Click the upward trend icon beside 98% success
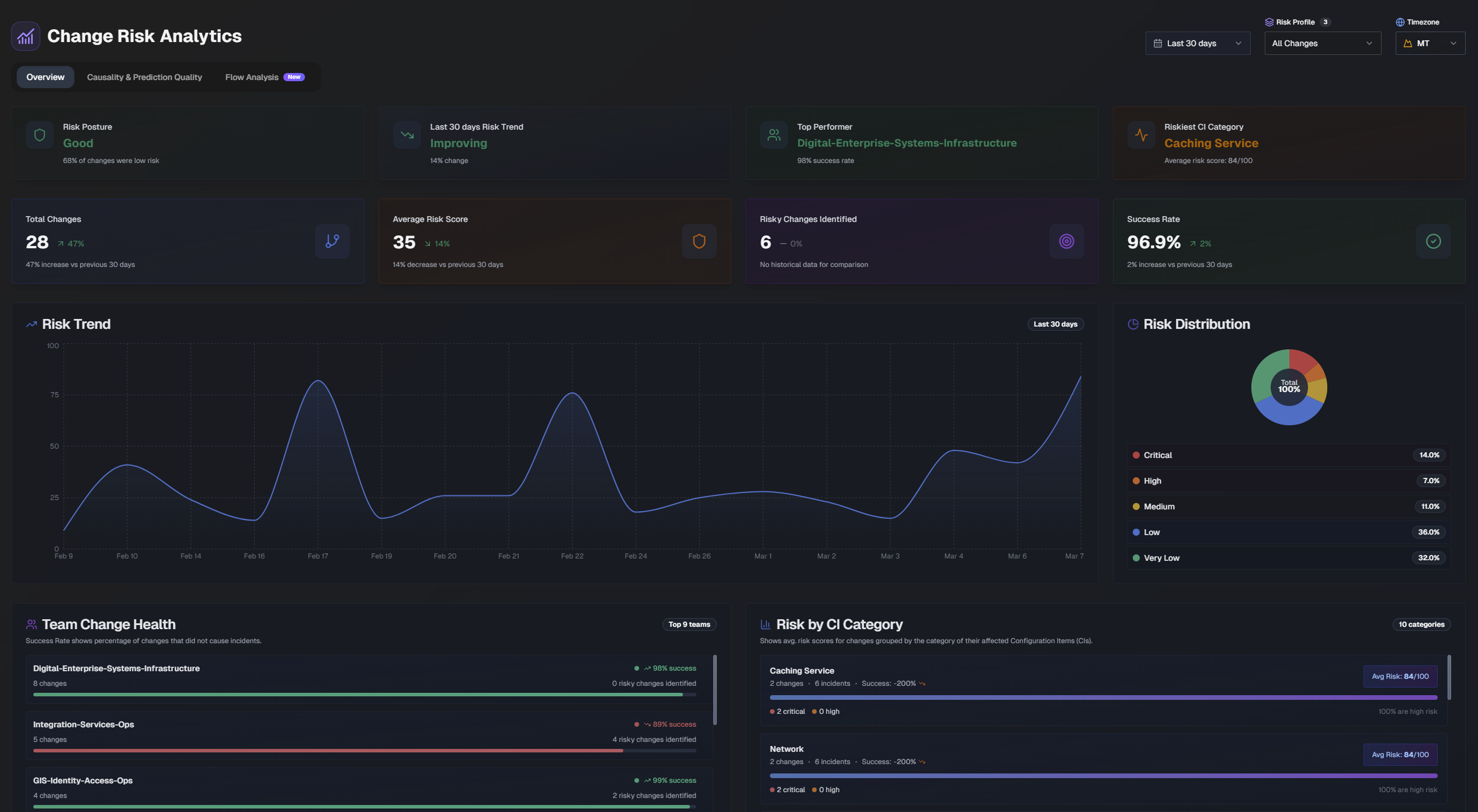The width and height of the screenshot is (1478, 812). click(x=647, y=668)
